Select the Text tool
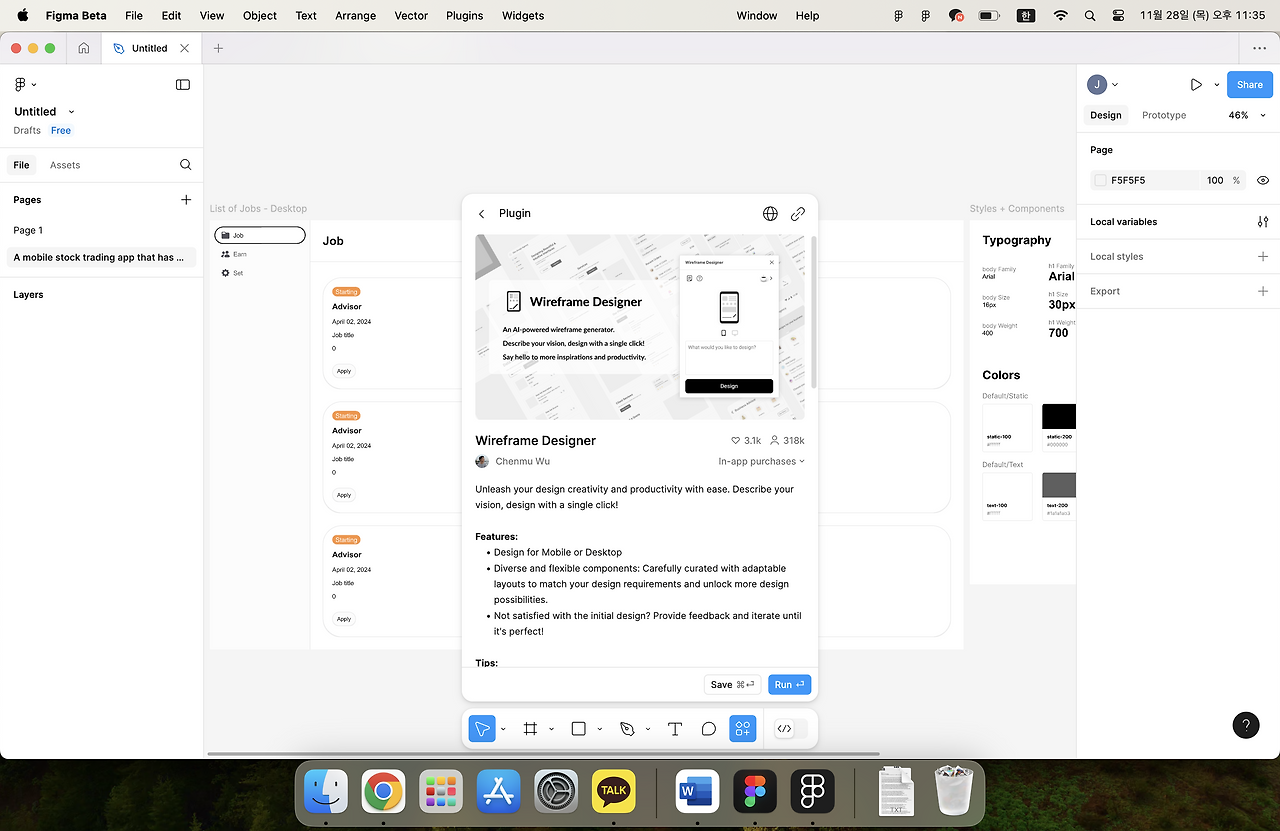The image size is (1280, 831). [675, 729]
